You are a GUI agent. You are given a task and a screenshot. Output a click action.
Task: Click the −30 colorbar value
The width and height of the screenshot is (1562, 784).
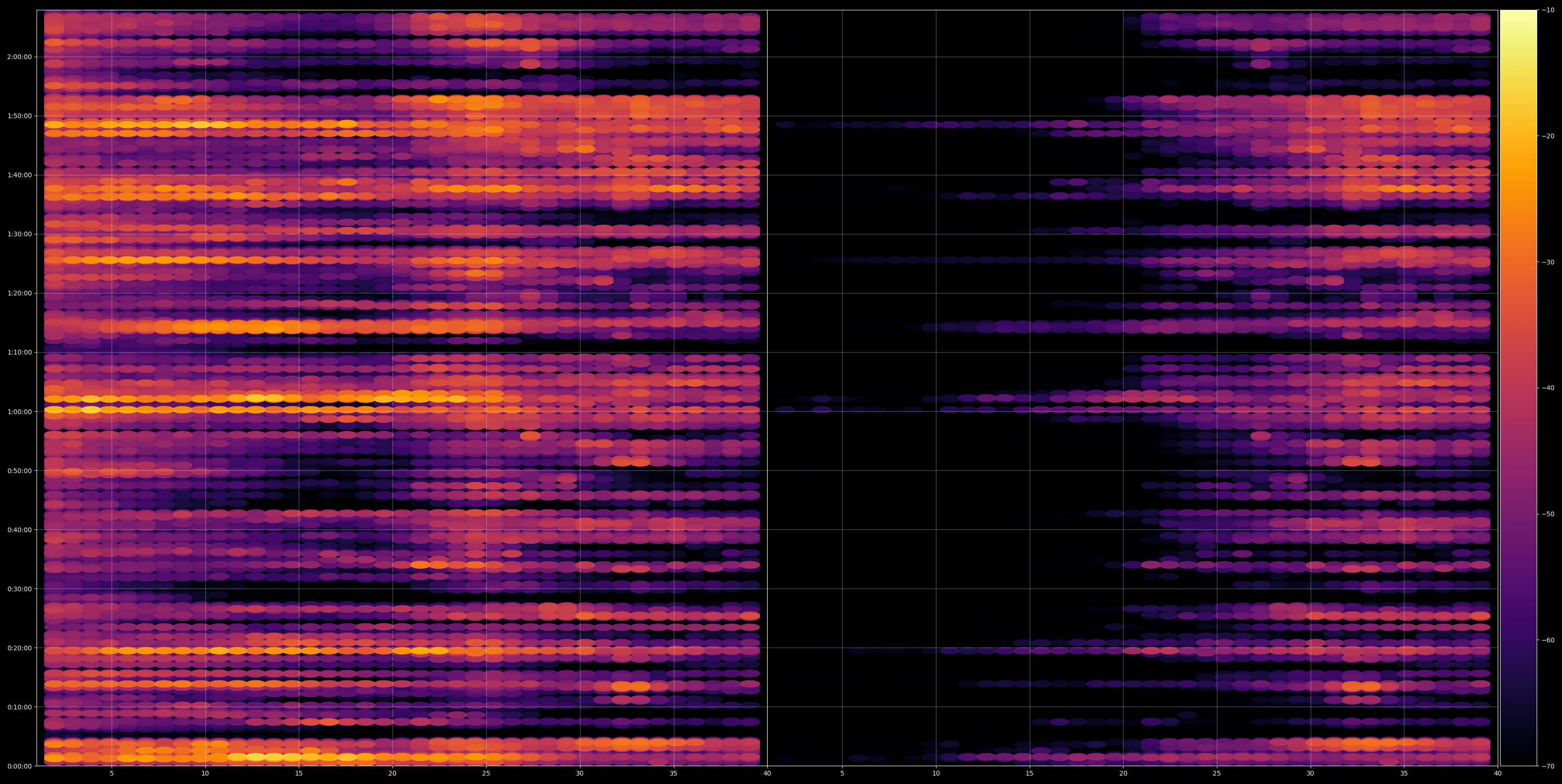point(1548,262)
